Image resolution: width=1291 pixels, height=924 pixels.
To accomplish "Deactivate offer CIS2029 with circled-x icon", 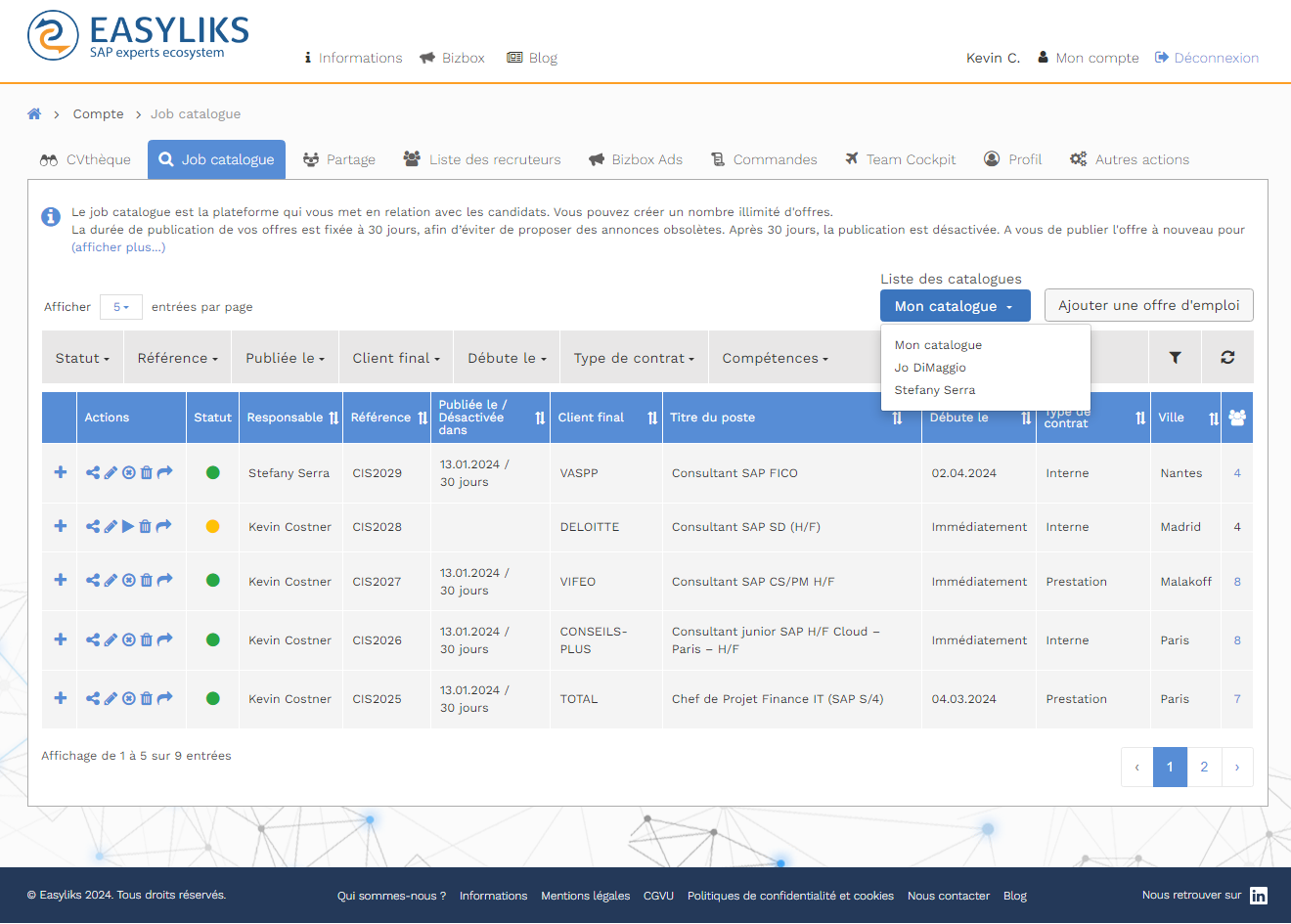I will 128,473.
